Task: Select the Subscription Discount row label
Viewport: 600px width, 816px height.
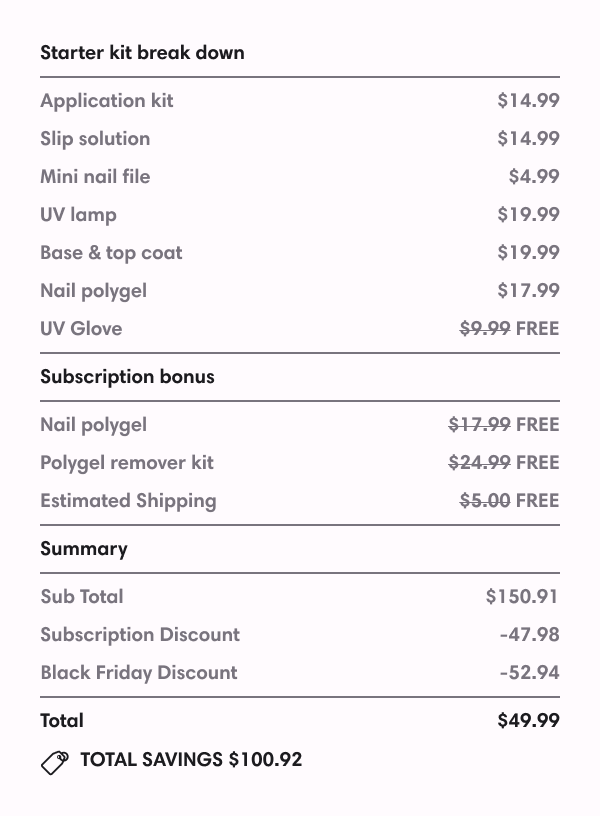Action: 140,635
